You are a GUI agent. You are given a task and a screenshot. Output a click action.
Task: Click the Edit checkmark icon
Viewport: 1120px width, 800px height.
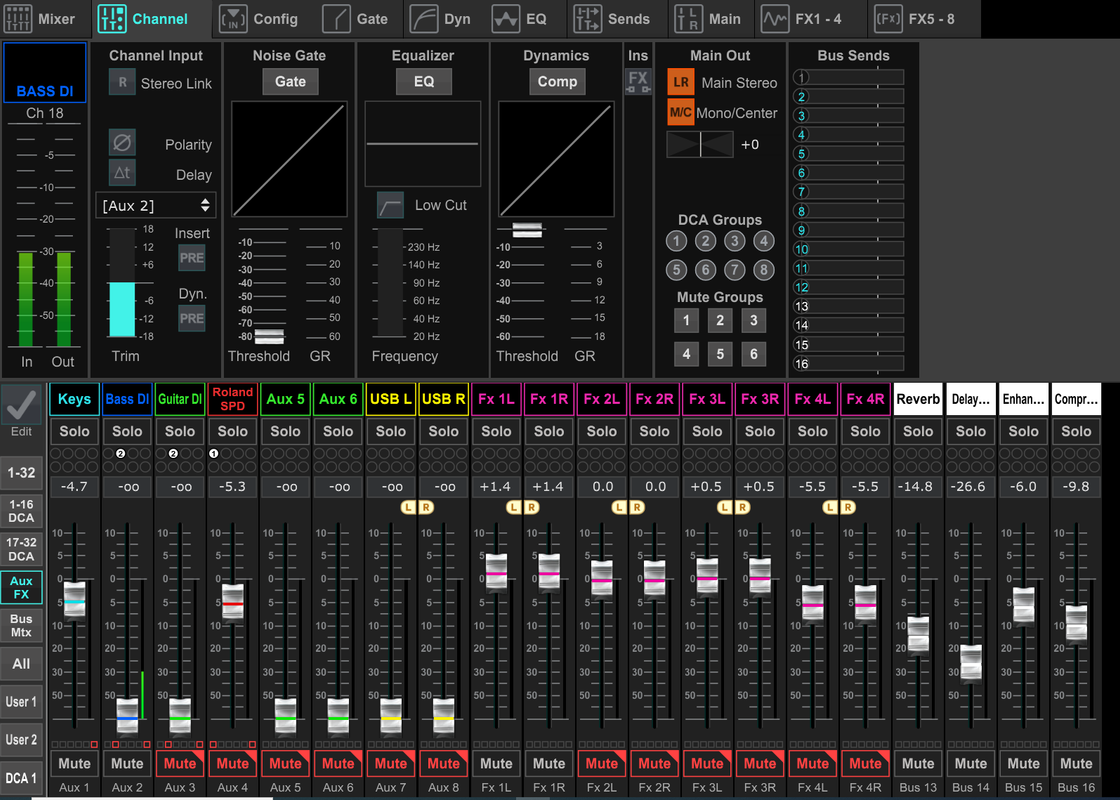(x=21, y=405)
